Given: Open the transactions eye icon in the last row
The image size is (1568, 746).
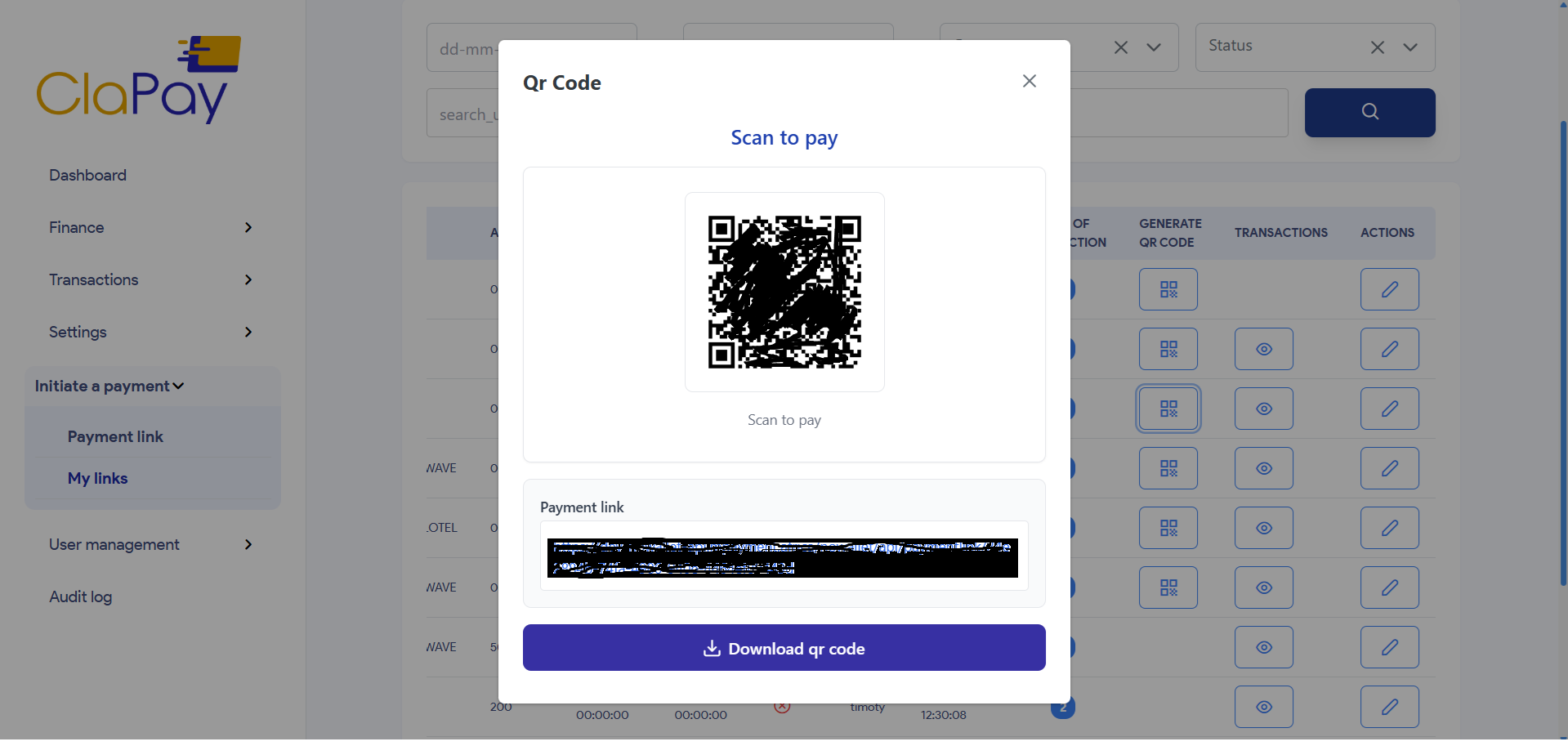Looking at the screenshot, I should pyautogui.click(x=1263, y=706).
